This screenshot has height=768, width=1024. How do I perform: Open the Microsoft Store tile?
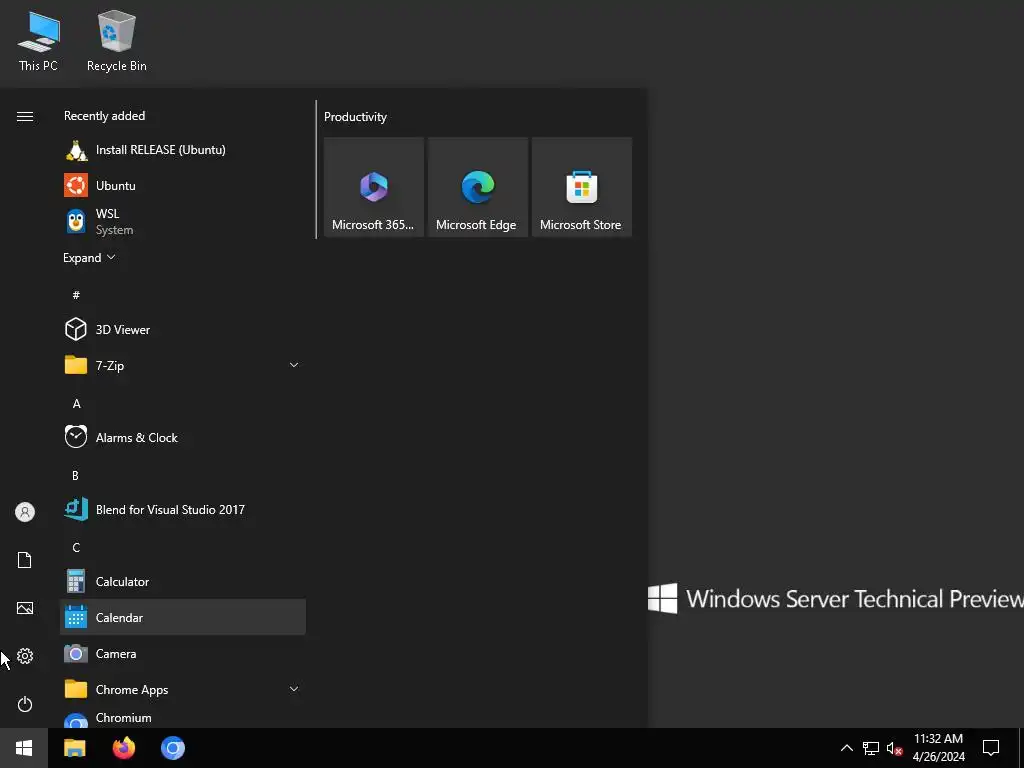pyautogui.click(x=581, y=187)
